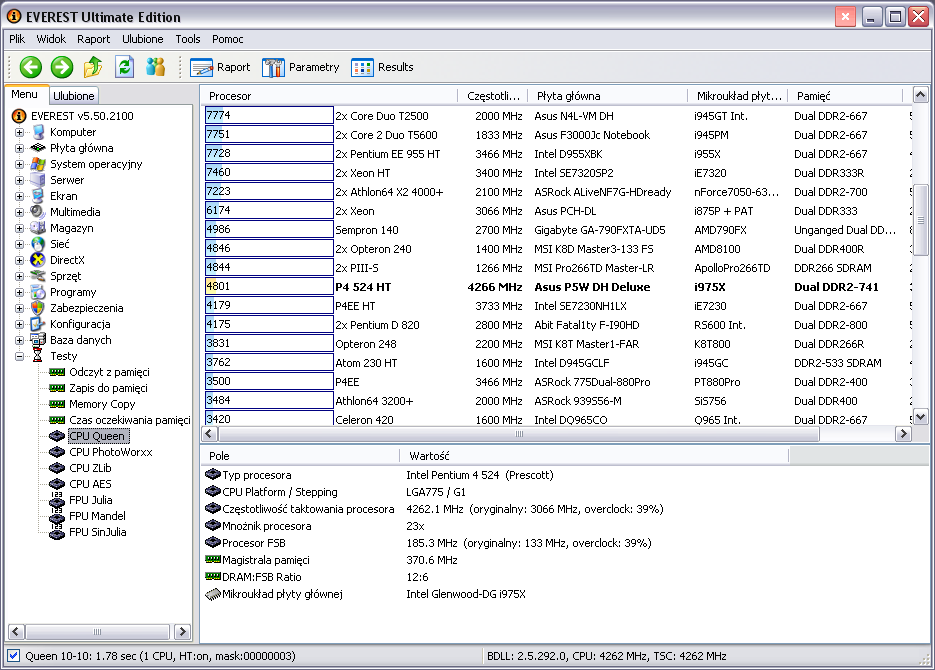Open the Raport toolbar button

pos(220,67)
